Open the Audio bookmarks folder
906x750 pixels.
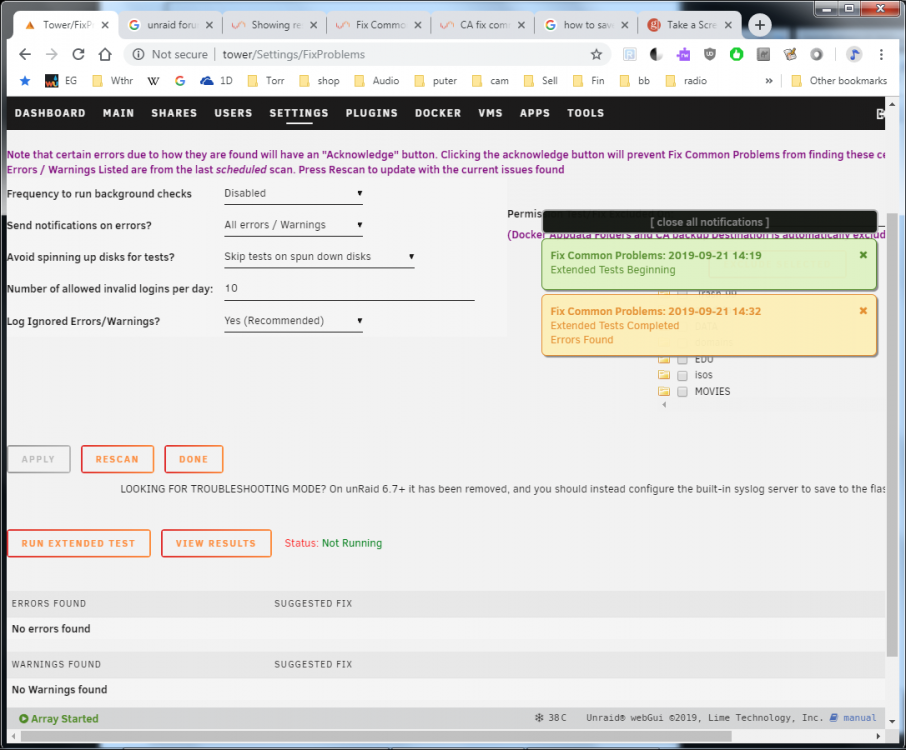tap(376, 81)
